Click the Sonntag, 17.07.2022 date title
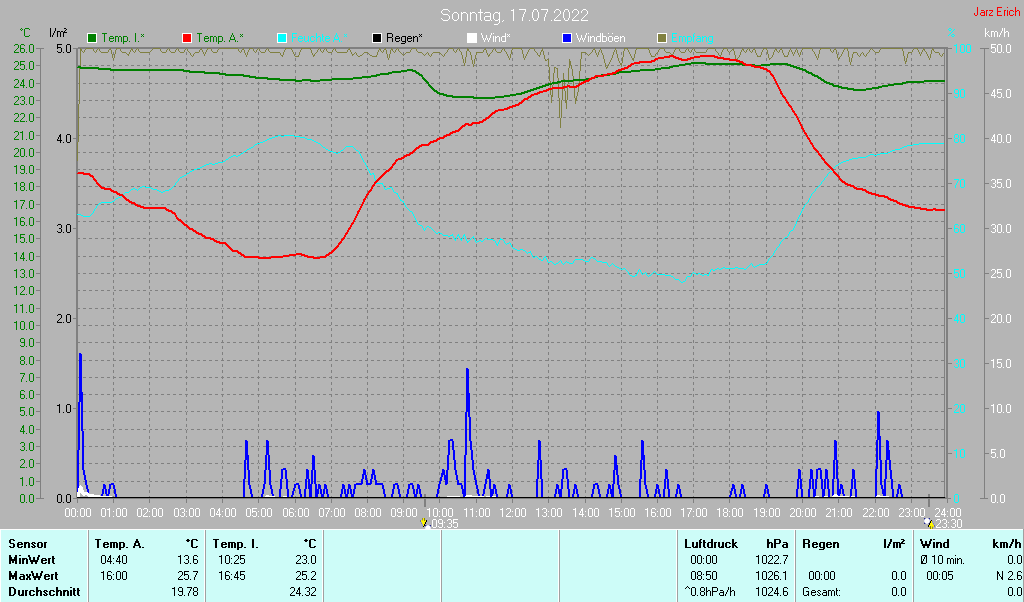The width and height of the screenshot is (1024, 602). point(514,15)
